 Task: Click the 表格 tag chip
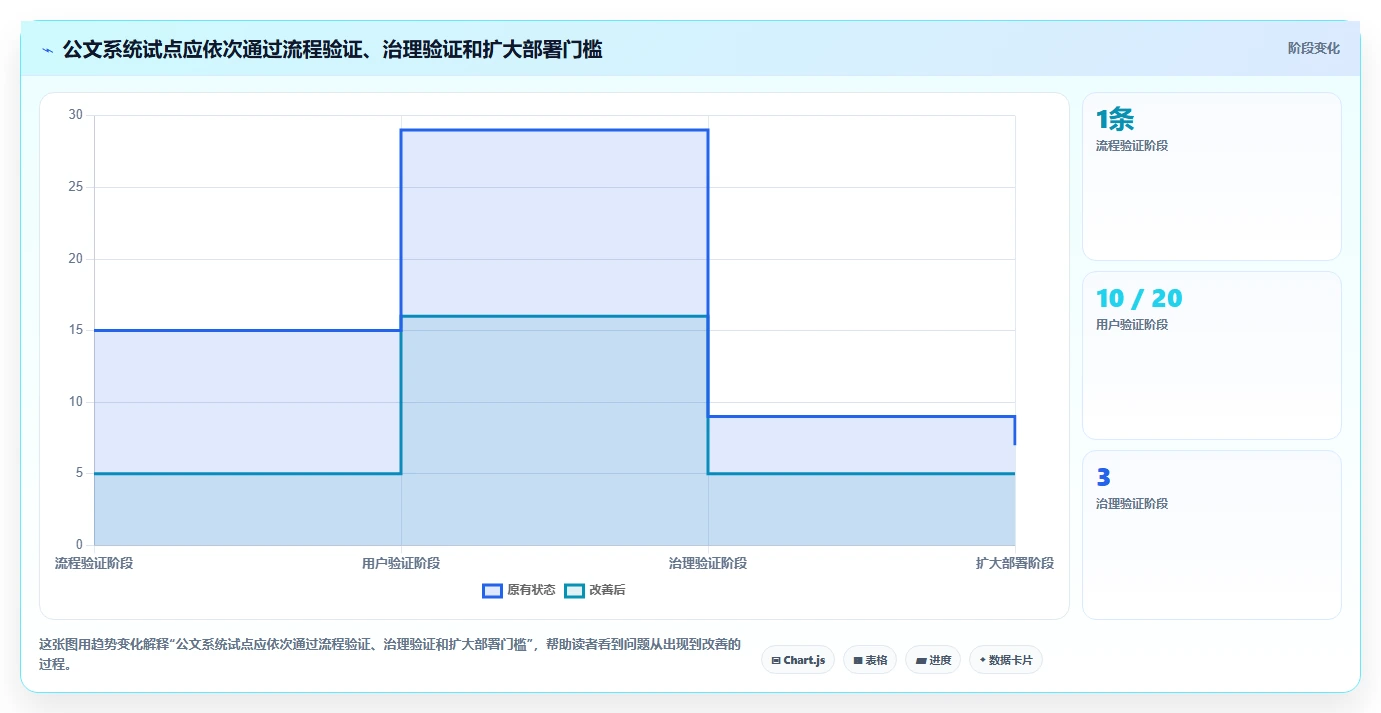point(870,660)
